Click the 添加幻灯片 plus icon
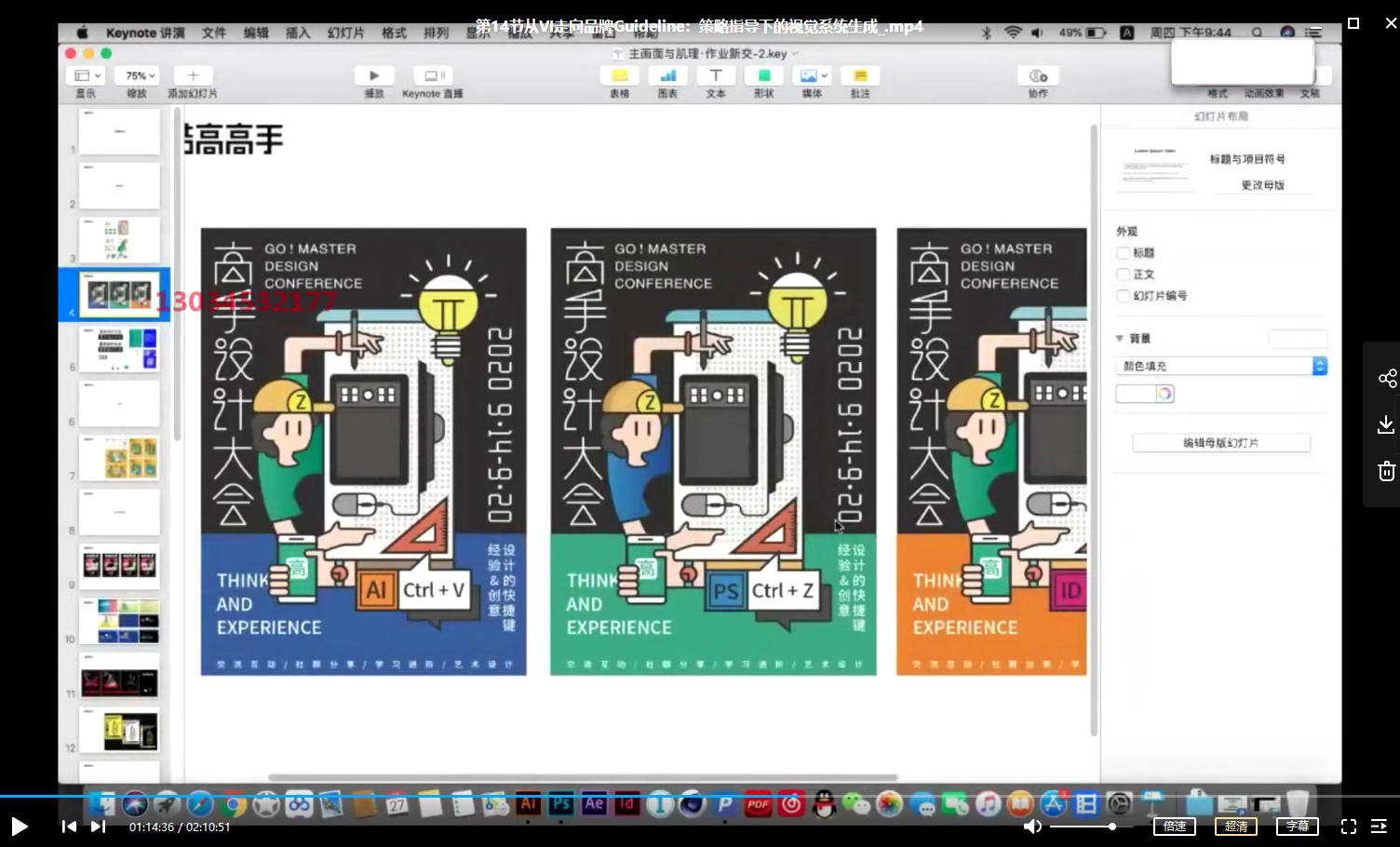 (193, 75)
